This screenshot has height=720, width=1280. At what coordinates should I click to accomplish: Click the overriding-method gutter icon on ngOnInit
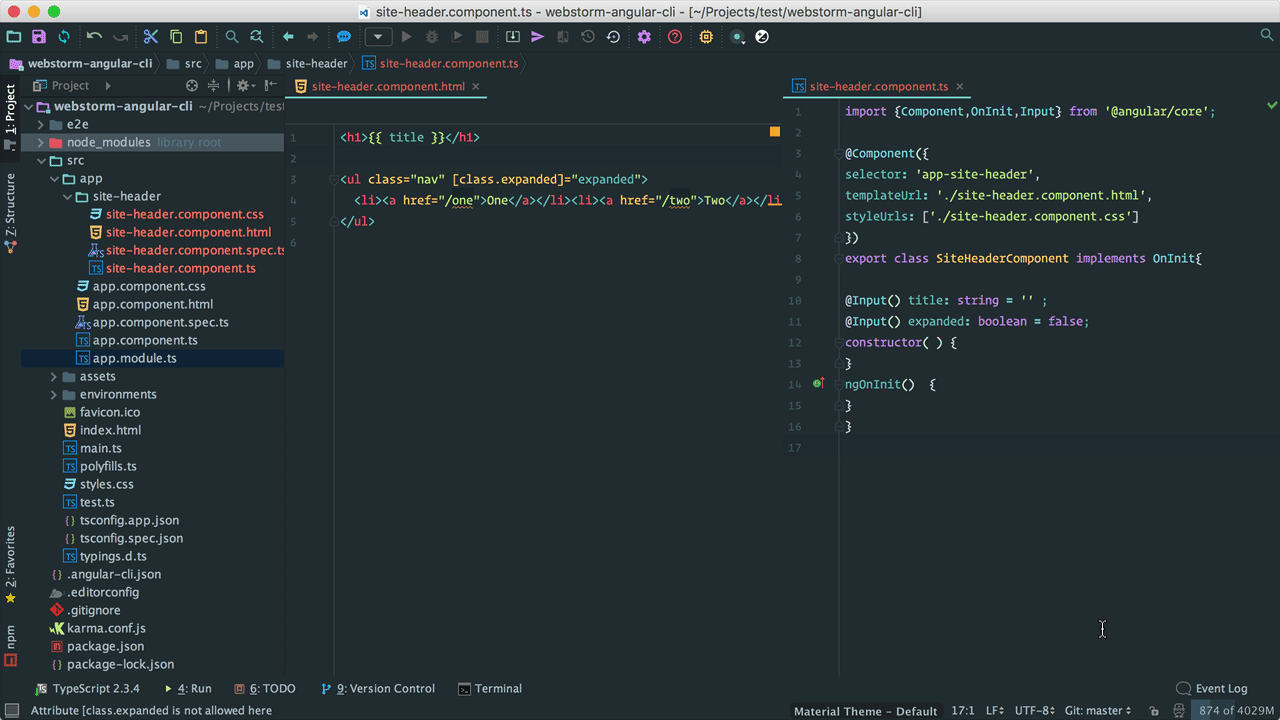point(817,383)
